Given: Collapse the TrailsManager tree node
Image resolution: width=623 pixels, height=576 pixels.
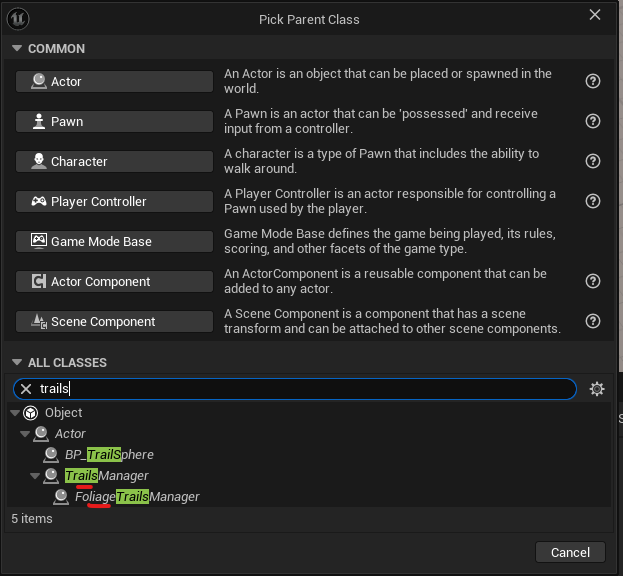Looking at the screenshot, I should pyautogui.click(x=35, y=475).
